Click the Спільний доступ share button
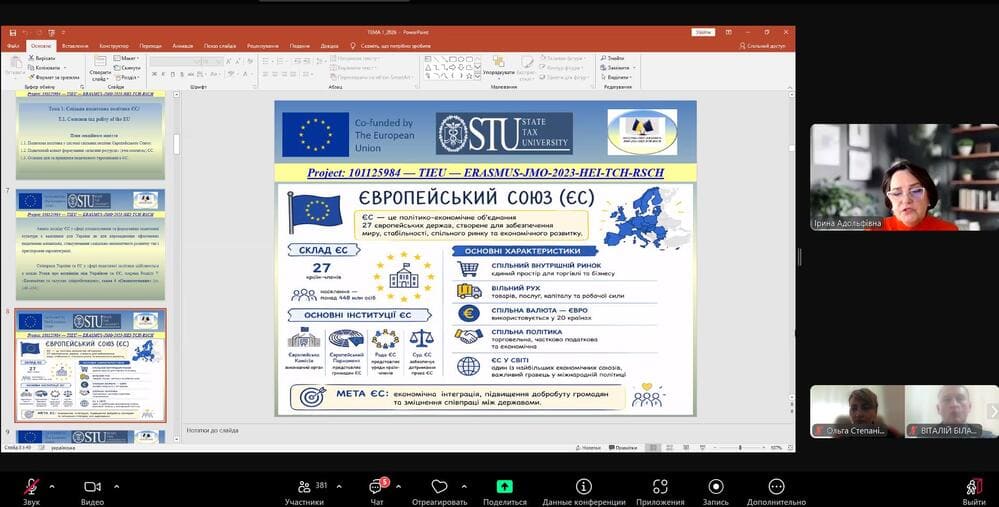This screenshot has height=507, width=999. (762, 46)
